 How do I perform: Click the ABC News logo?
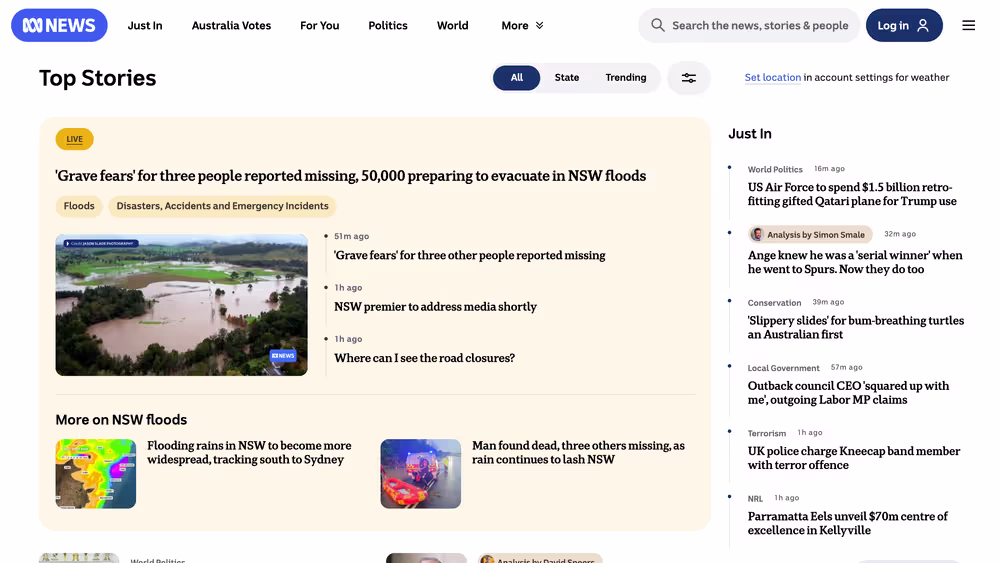click(x=59, y=26)
